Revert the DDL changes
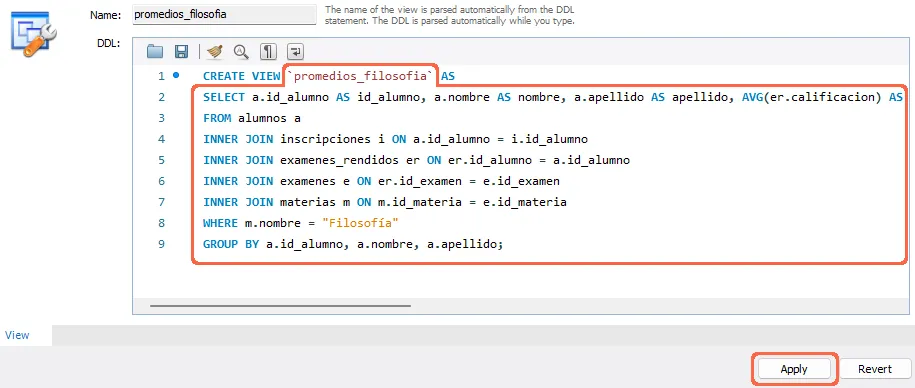 875,369
